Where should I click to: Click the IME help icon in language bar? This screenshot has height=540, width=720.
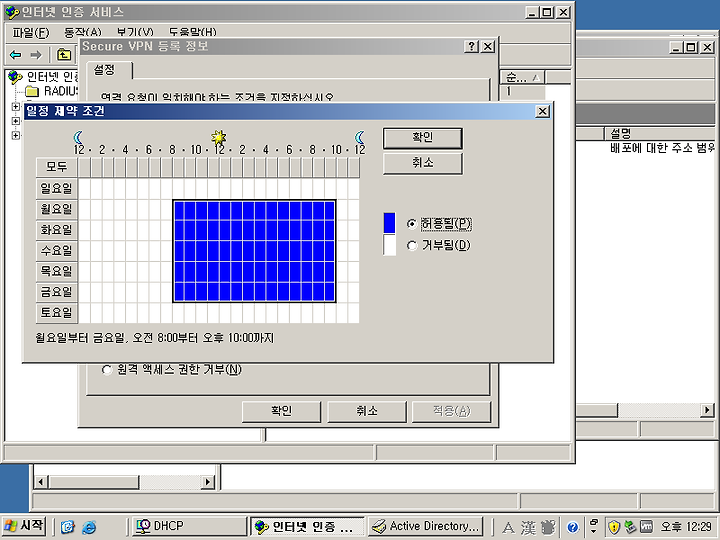(572, 527)
